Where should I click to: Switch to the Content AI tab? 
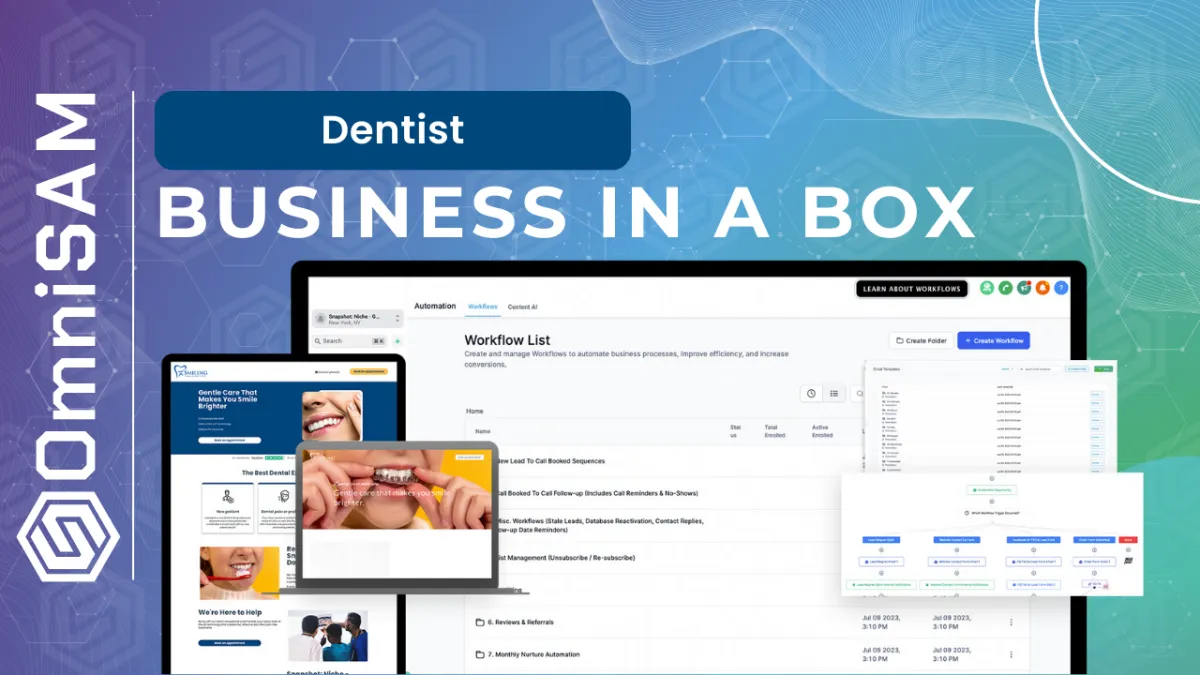tap(523, 306)
